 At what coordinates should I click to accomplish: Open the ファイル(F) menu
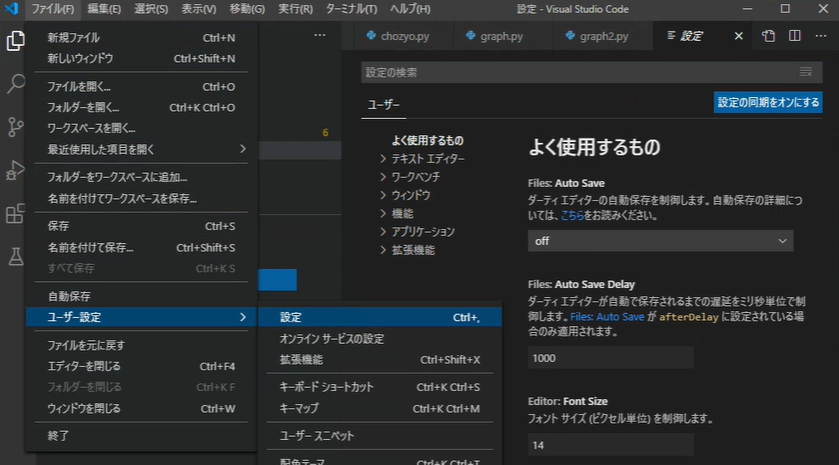[52, 9]
